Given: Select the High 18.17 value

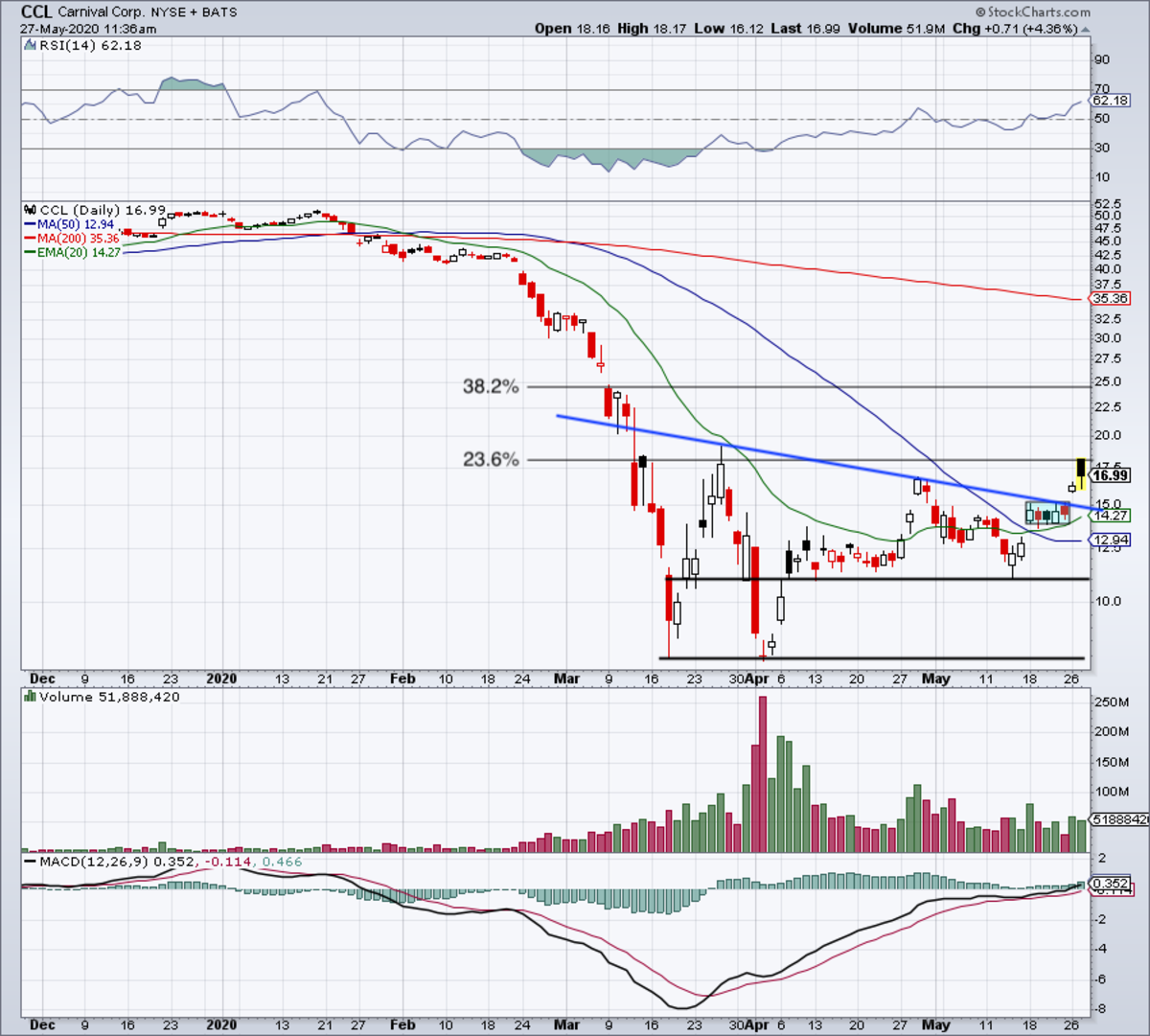Looking at the screenshot, I should [651, 29].
